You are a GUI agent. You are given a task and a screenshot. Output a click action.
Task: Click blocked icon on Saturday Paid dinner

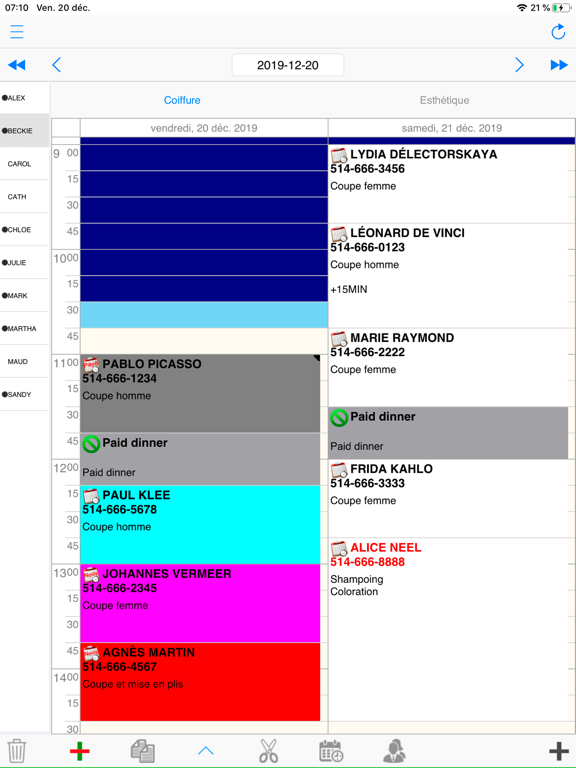pos(339,418)
